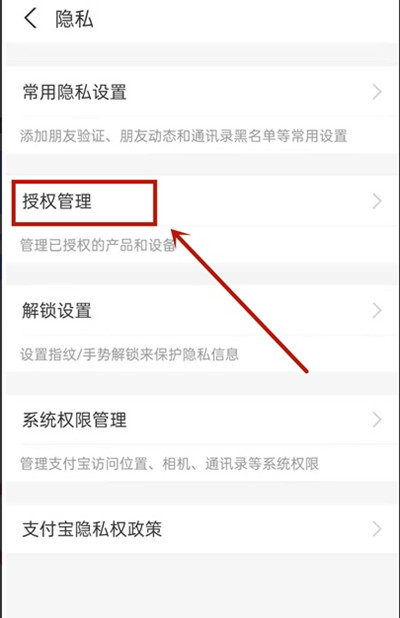Click the 隐私 page title
The width and height of the screenshot is (400, 618).
[x=74, y=19]
